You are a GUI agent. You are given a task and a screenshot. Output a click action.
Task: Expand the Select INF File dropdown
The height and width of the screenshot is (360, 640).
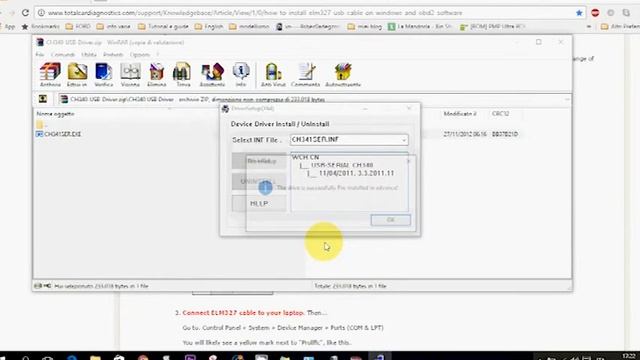[x=404, y=140]
